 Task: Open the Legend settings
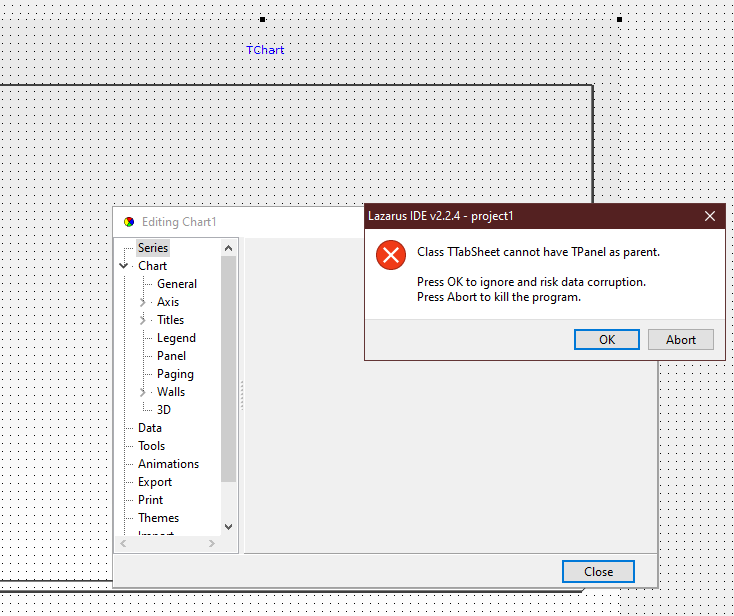tap(176, 338)
